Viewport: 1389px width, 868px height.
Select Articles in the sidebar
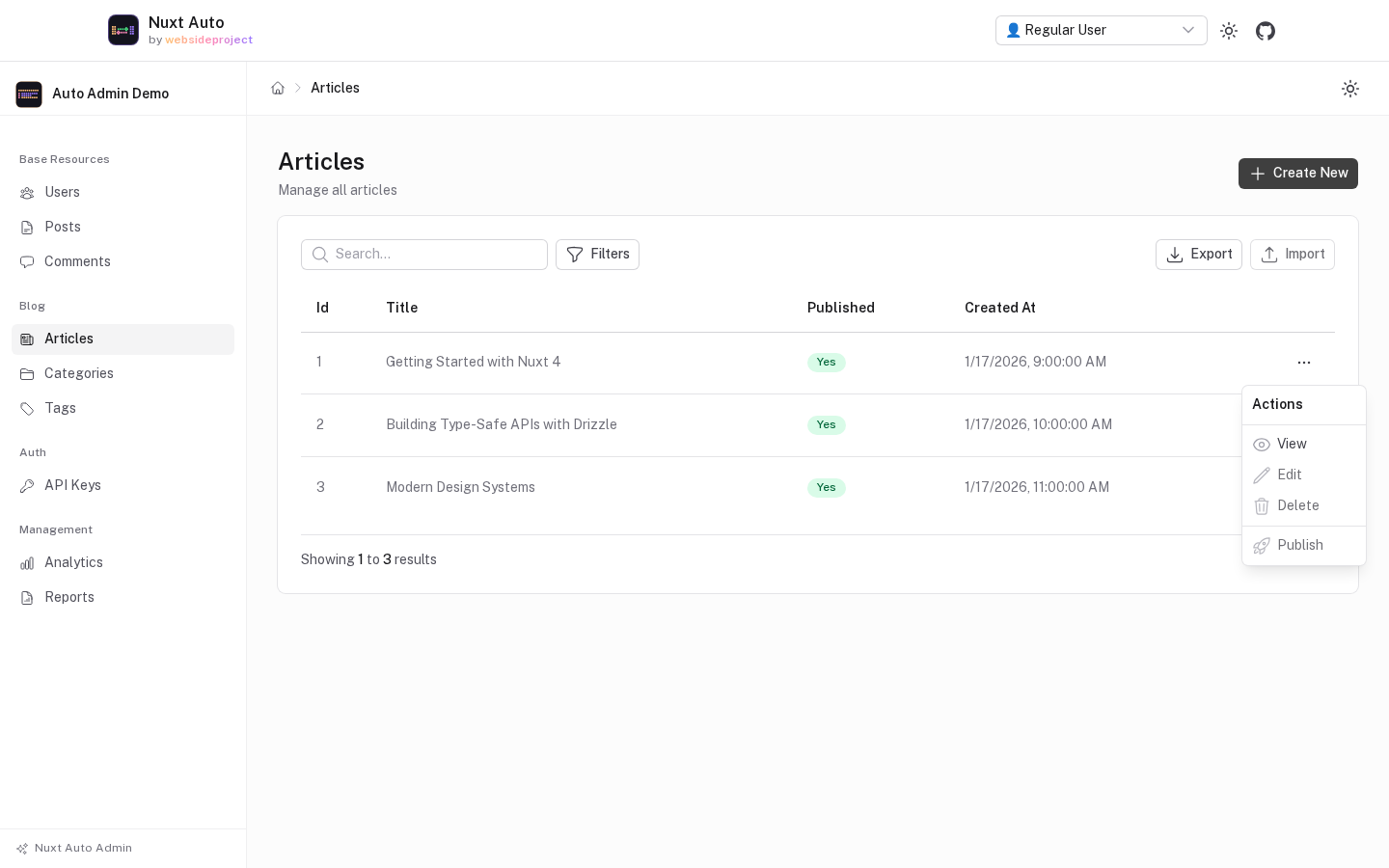click(x=123, y=339)
